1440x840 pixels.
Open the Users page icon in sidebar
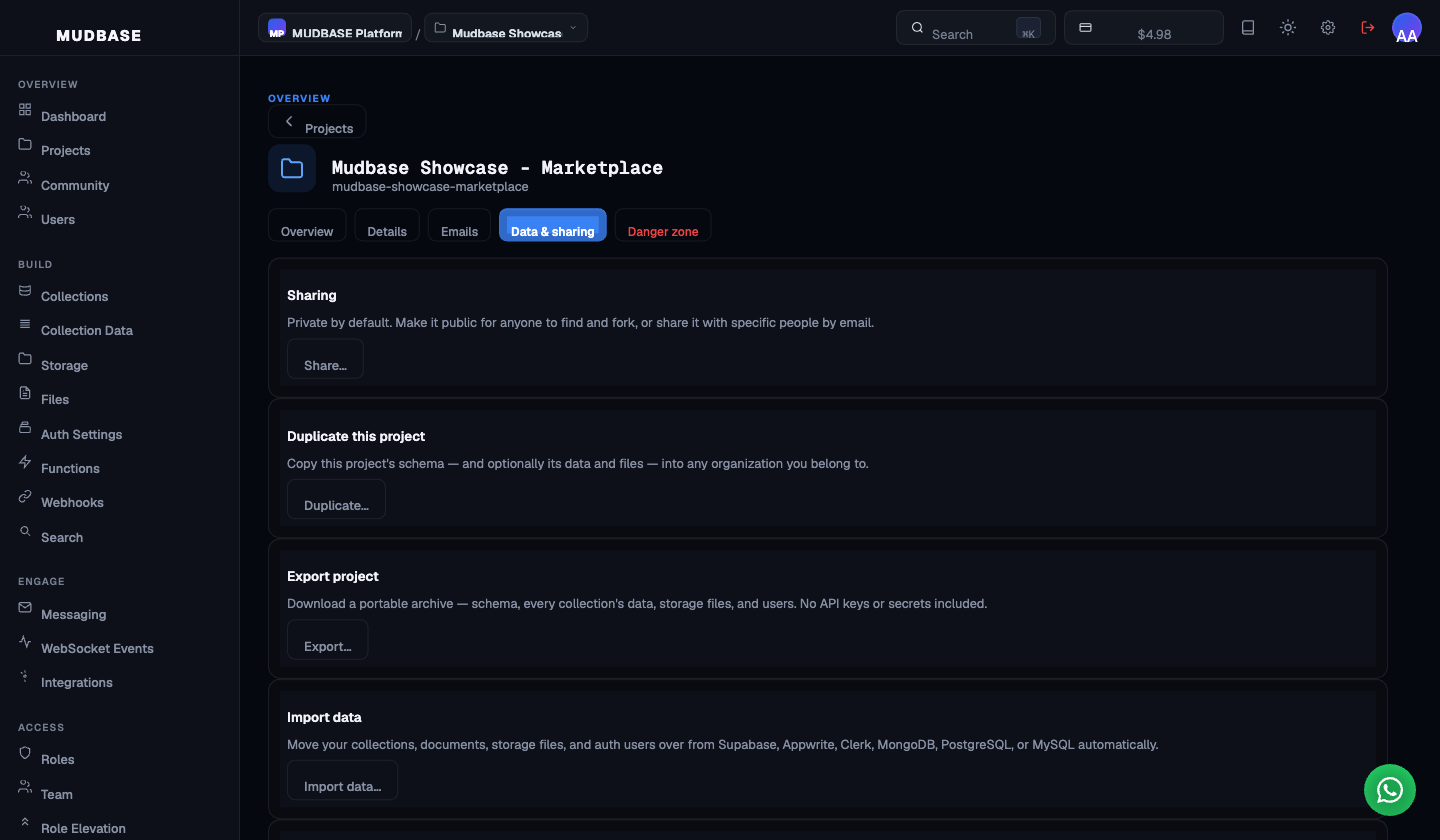coord(25,212)
